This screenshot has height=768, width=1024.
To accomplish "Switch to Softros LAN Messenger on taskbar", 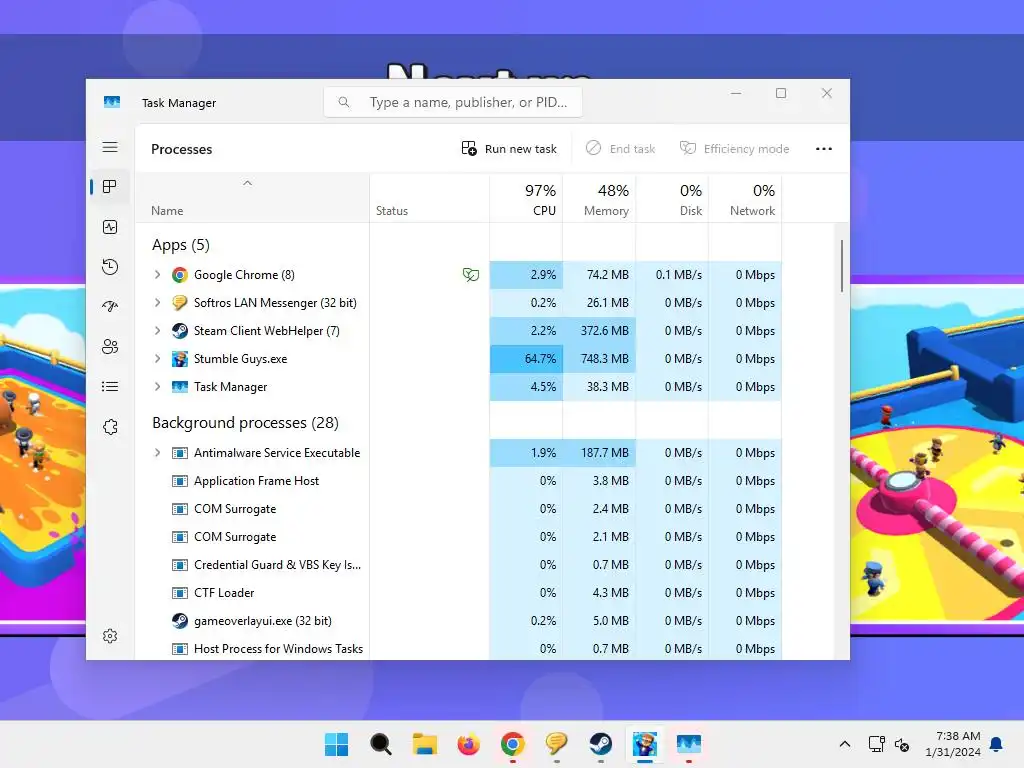I will click(x=556, y=744).
